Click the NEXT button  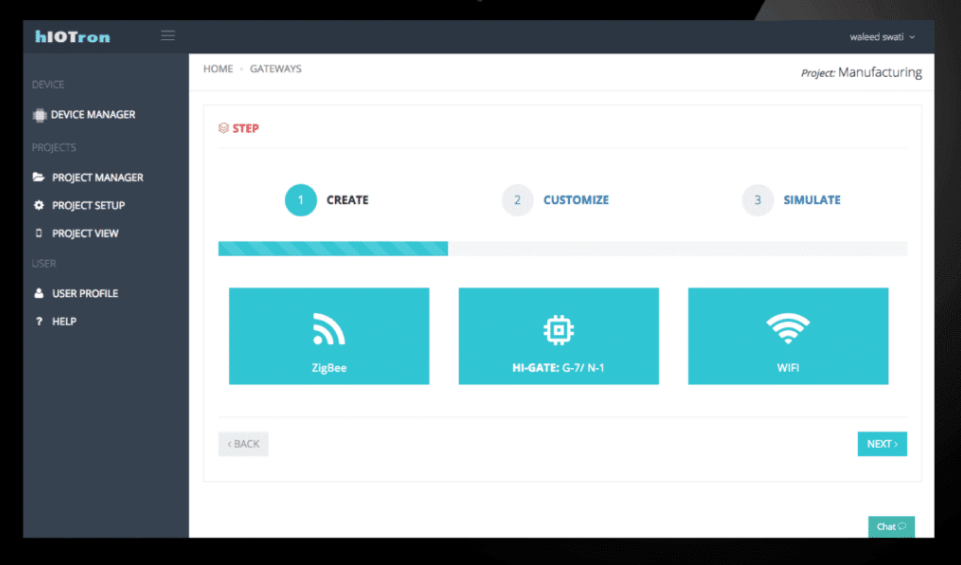coord(882,444)
